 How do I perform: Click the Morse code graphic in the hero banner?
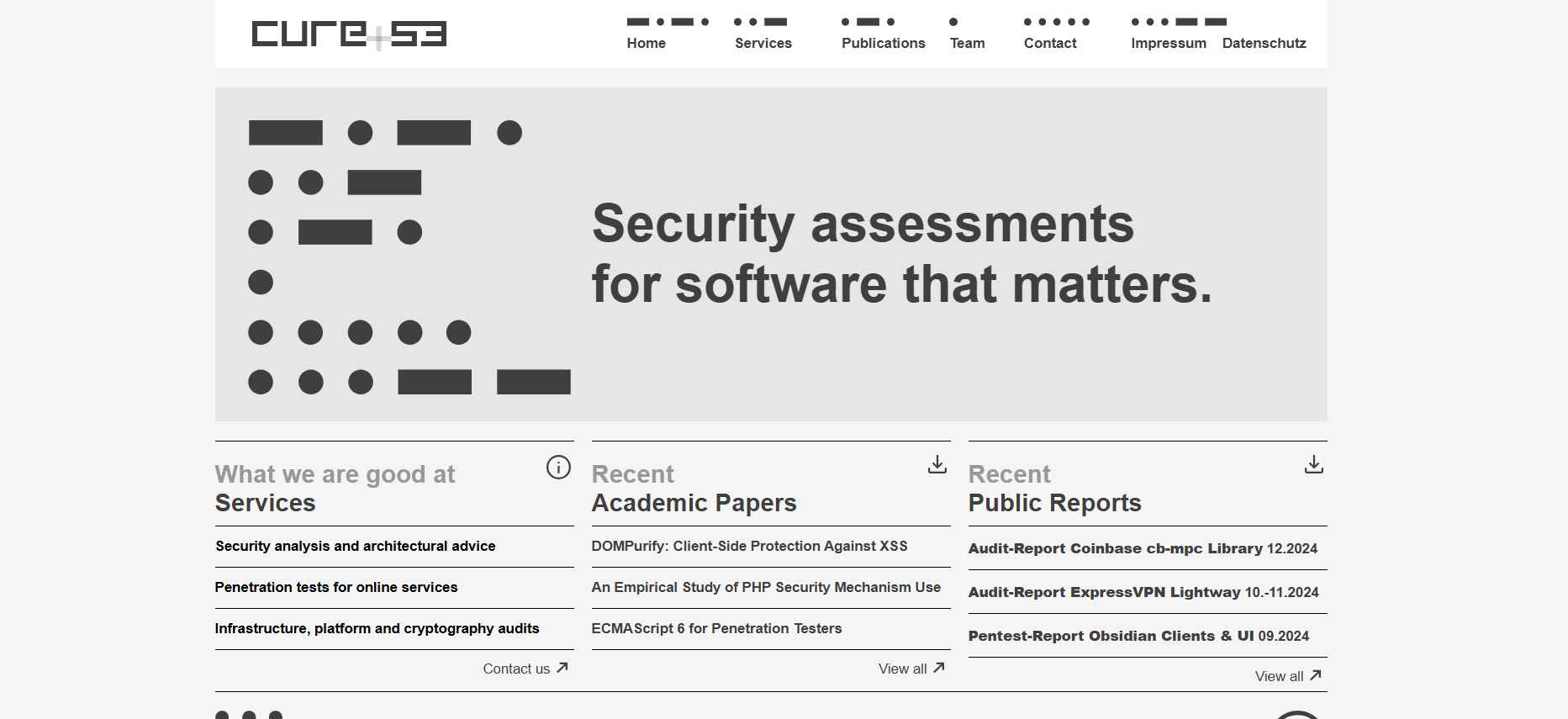coord(409,257)
